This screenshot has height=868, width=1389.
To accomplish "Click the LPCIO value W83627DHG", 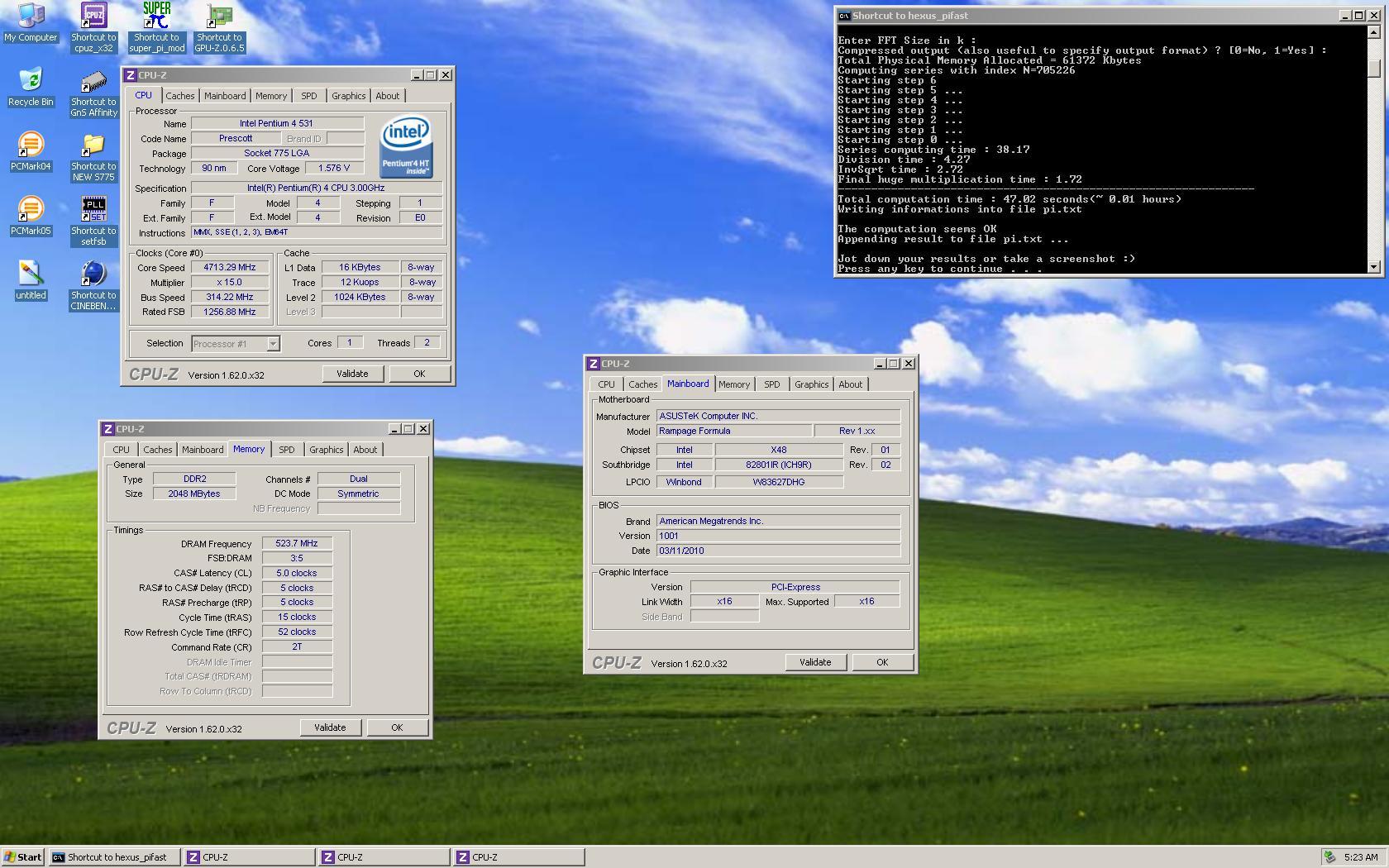I will pyautogui.click(x=779, y=482).
